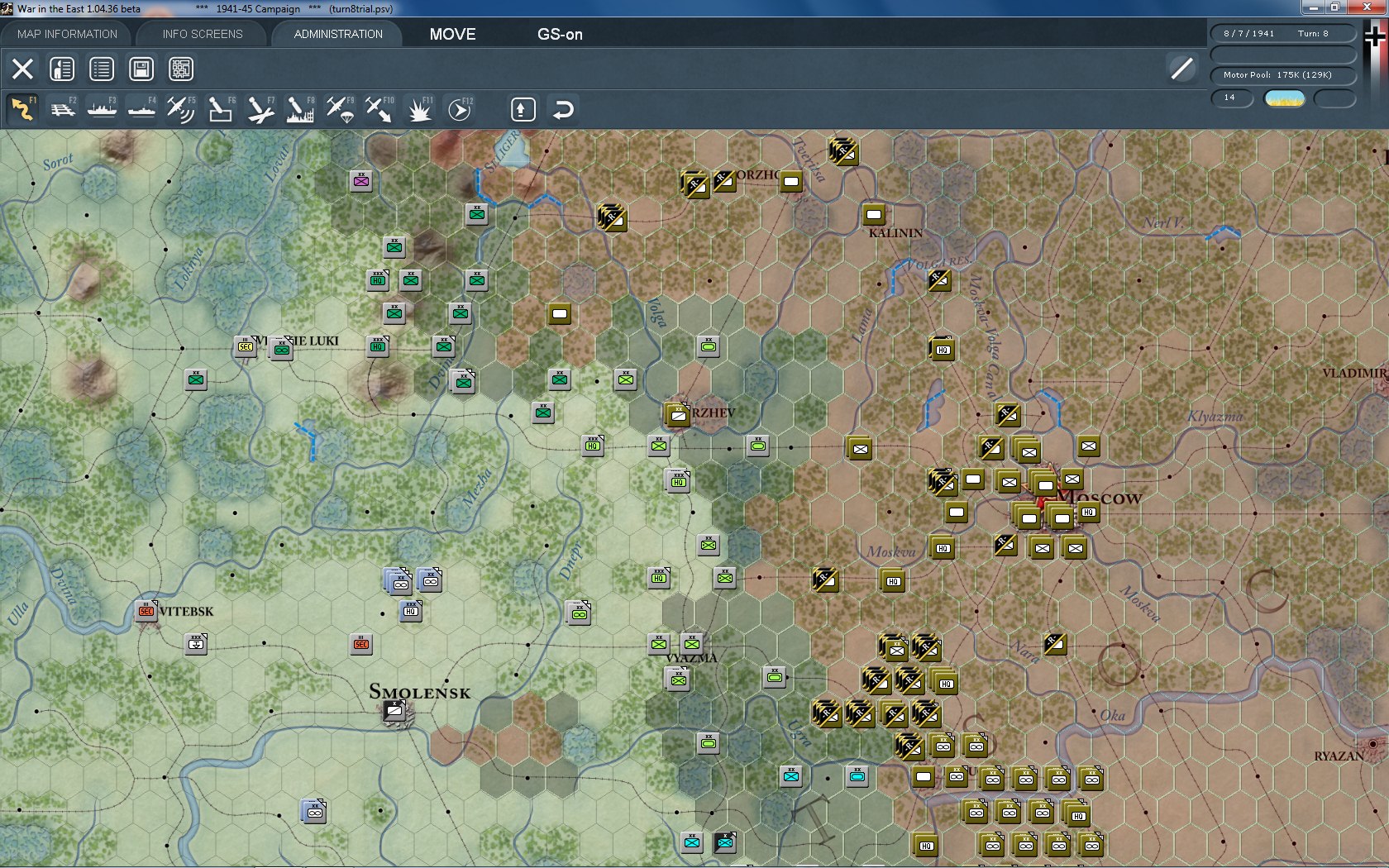Choose the F7 bomb airfield mode
This screenshot has height=868, width=1389.
point(260,109)
